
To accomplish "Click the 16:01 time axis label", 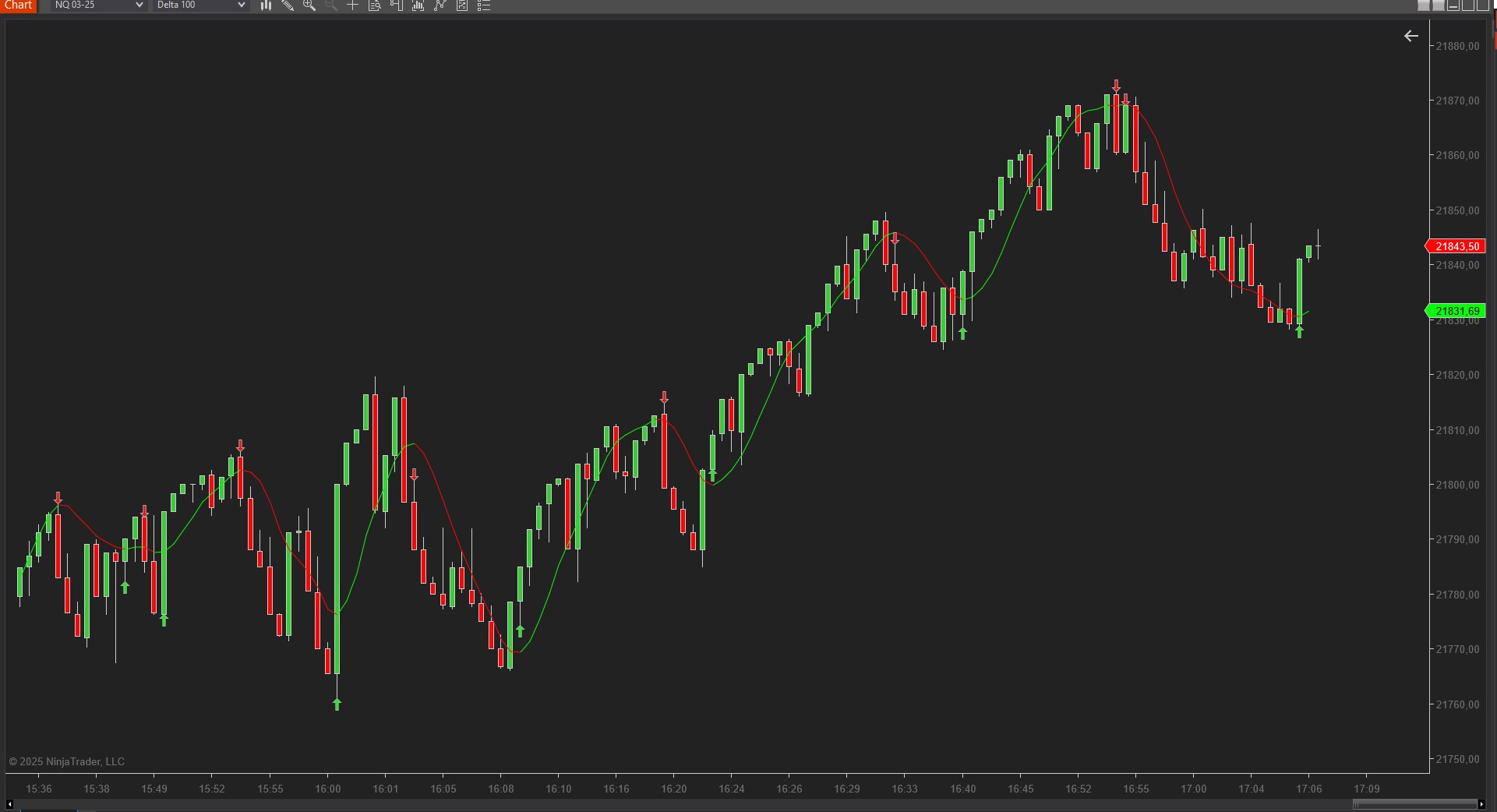I will coord(386,789).
